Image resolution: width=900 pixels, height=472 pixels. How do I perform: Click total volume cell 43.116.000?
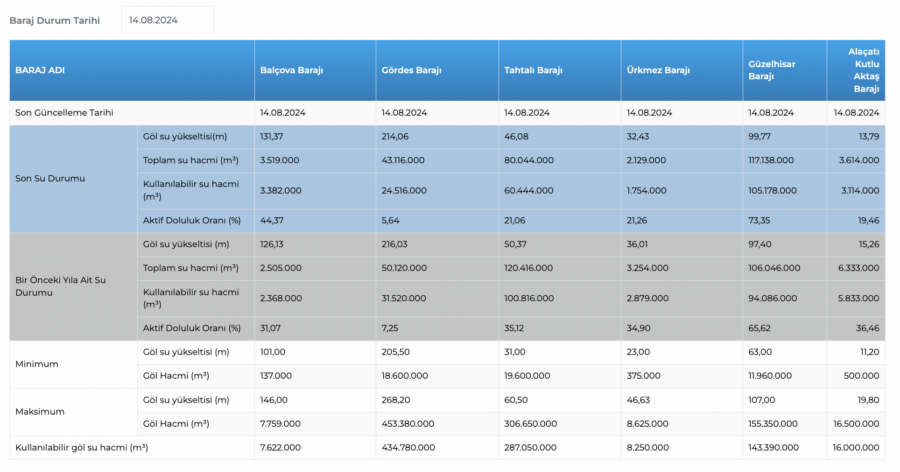pos(403,160)
